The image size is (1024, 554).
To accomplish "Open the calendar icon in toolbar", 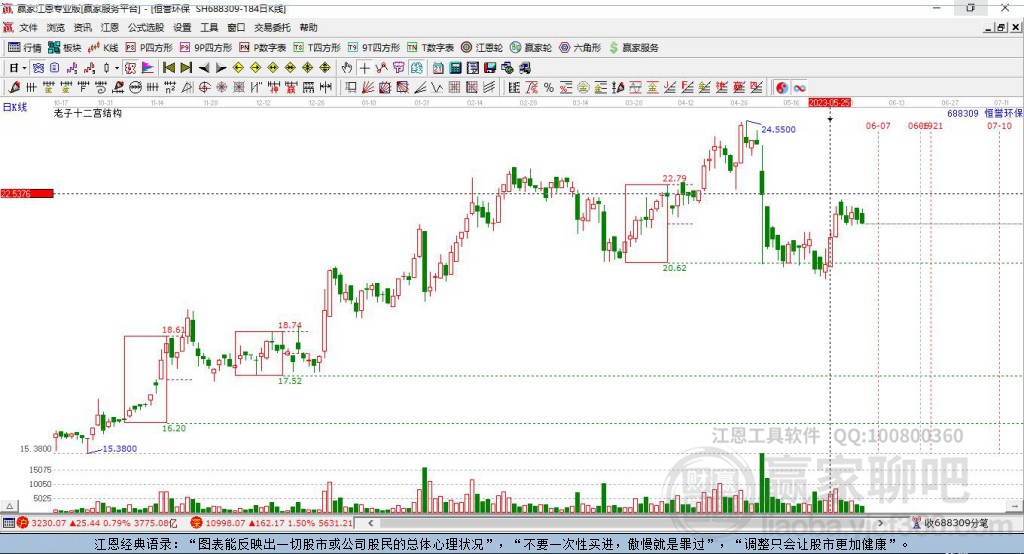I will 438,68.
